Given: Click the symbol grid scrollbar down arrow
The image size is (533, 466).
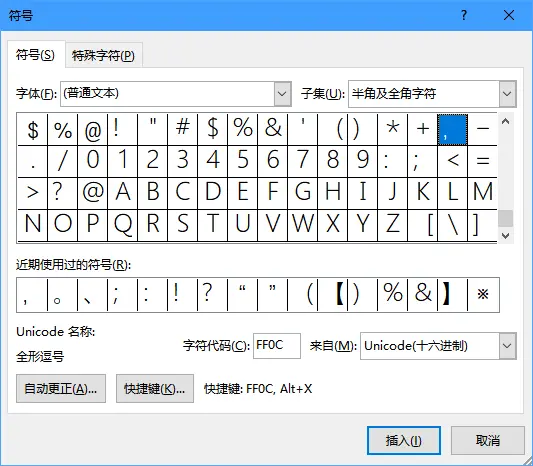Looking at the screenshot, I should click(505, 235).
